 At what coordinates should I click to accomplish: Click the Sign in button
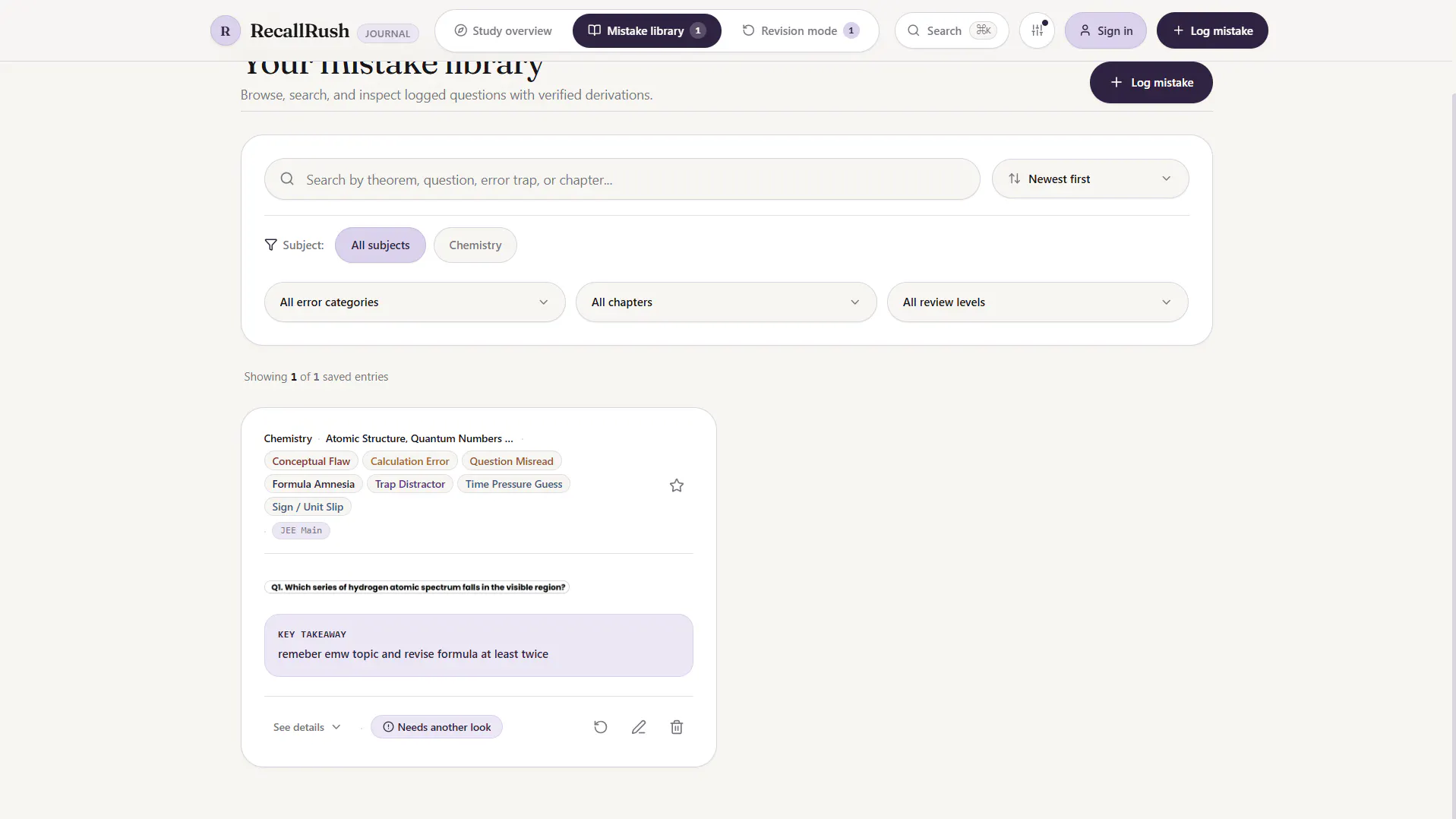pos(1105,30)
